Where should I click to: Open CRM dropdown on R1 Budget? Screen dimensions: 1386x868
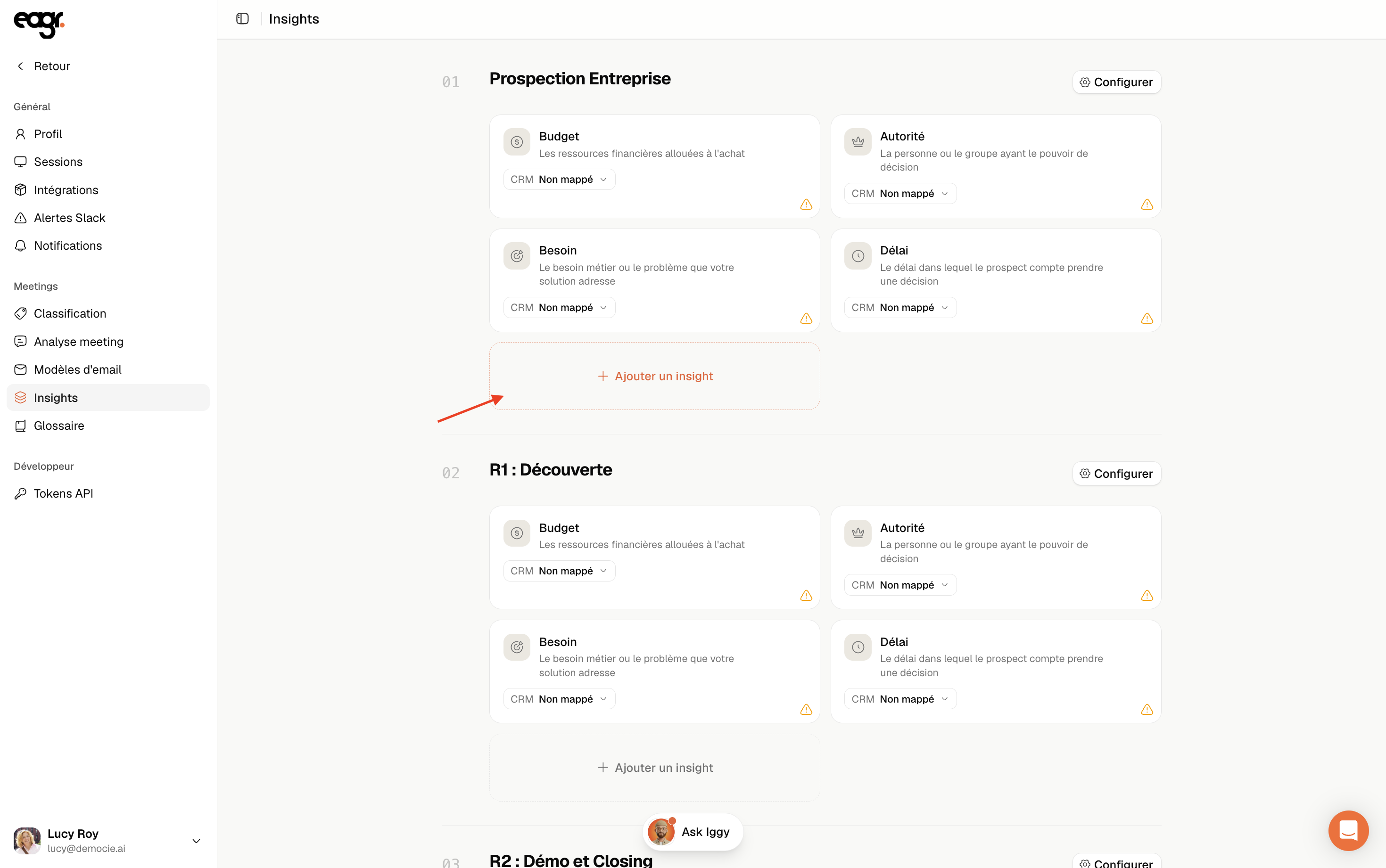pyautogui.click(x=559, y=571)
